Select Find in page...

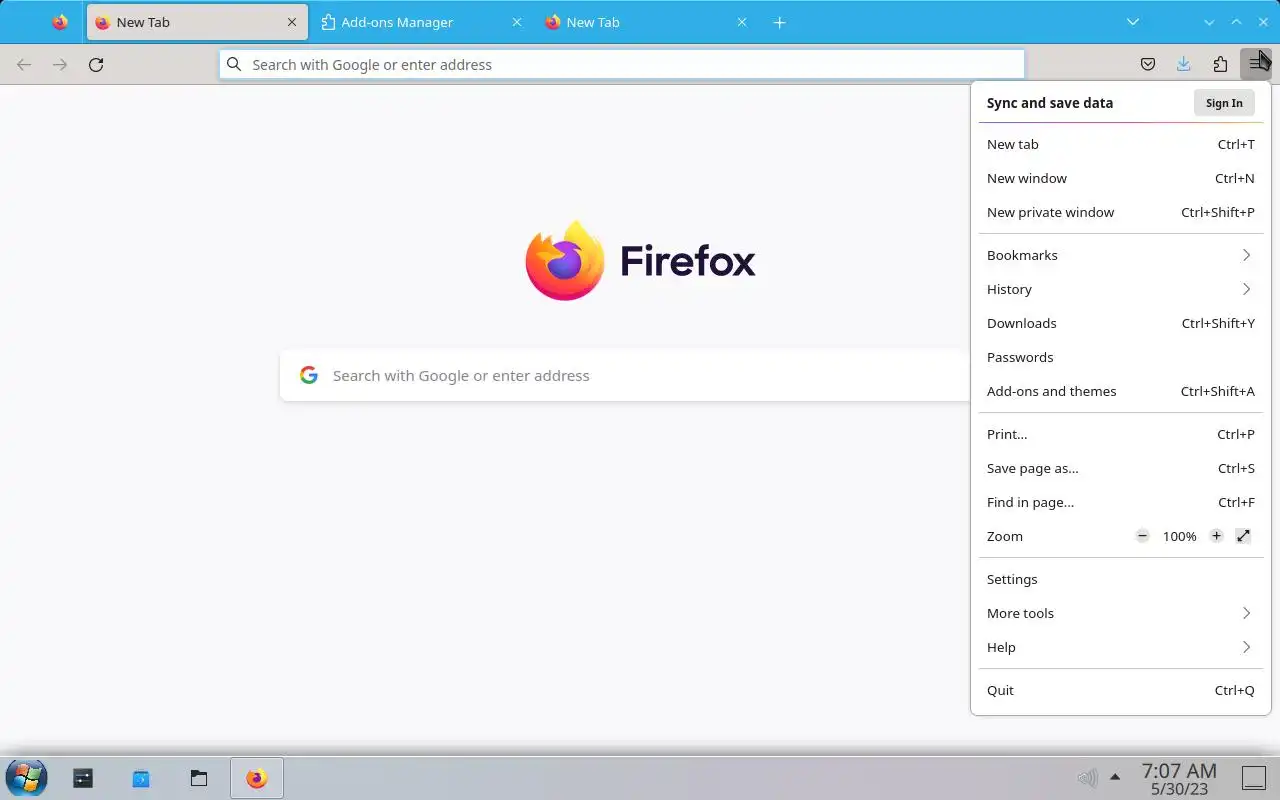[x=1121, y=502]
